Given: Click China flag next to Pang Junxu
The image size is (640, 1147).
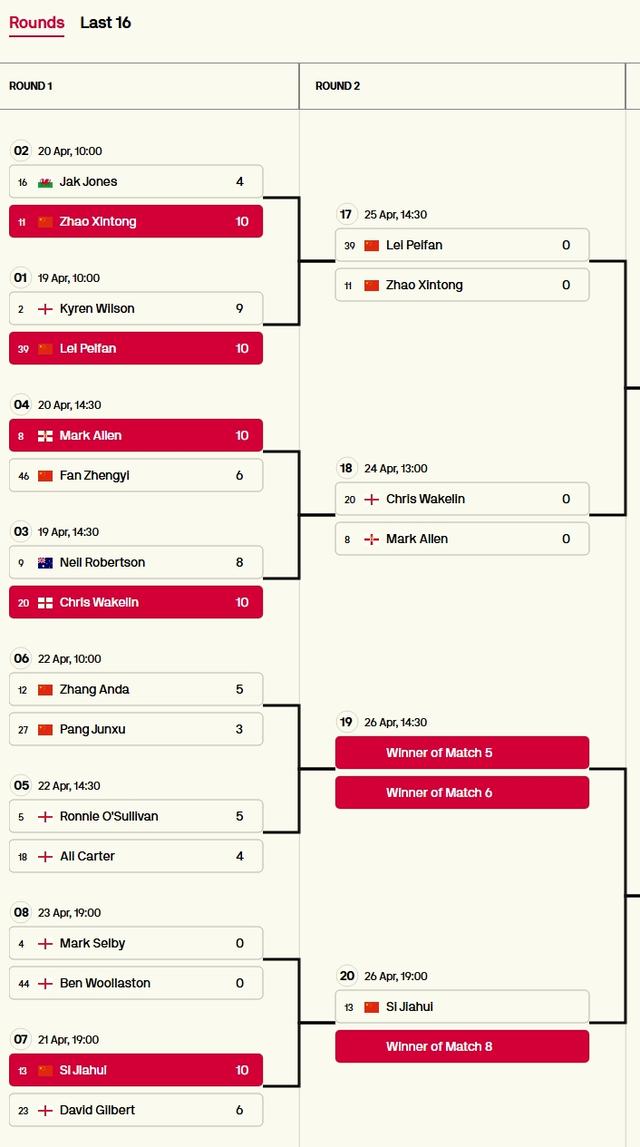Looking at the screenshot, I should click(x=45, y=730).
